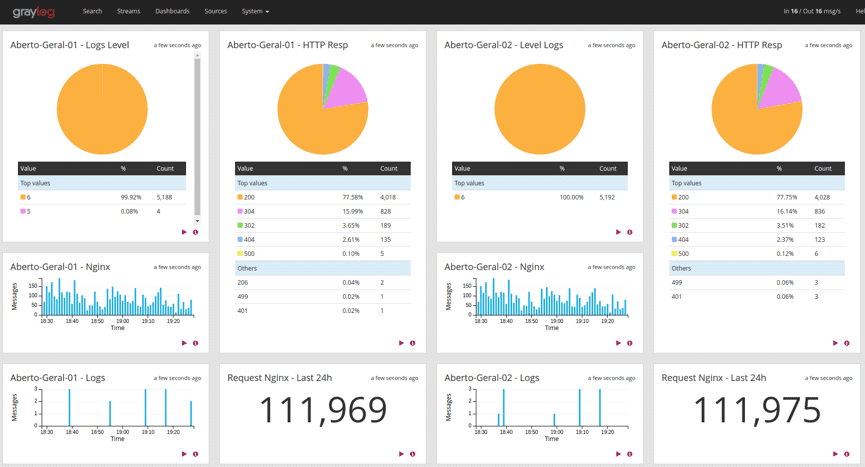Click the pink swatch for value 5 in the Logs Level table
Image resolution: width=865 pixels, height=467 pixels.
point(23,211)
